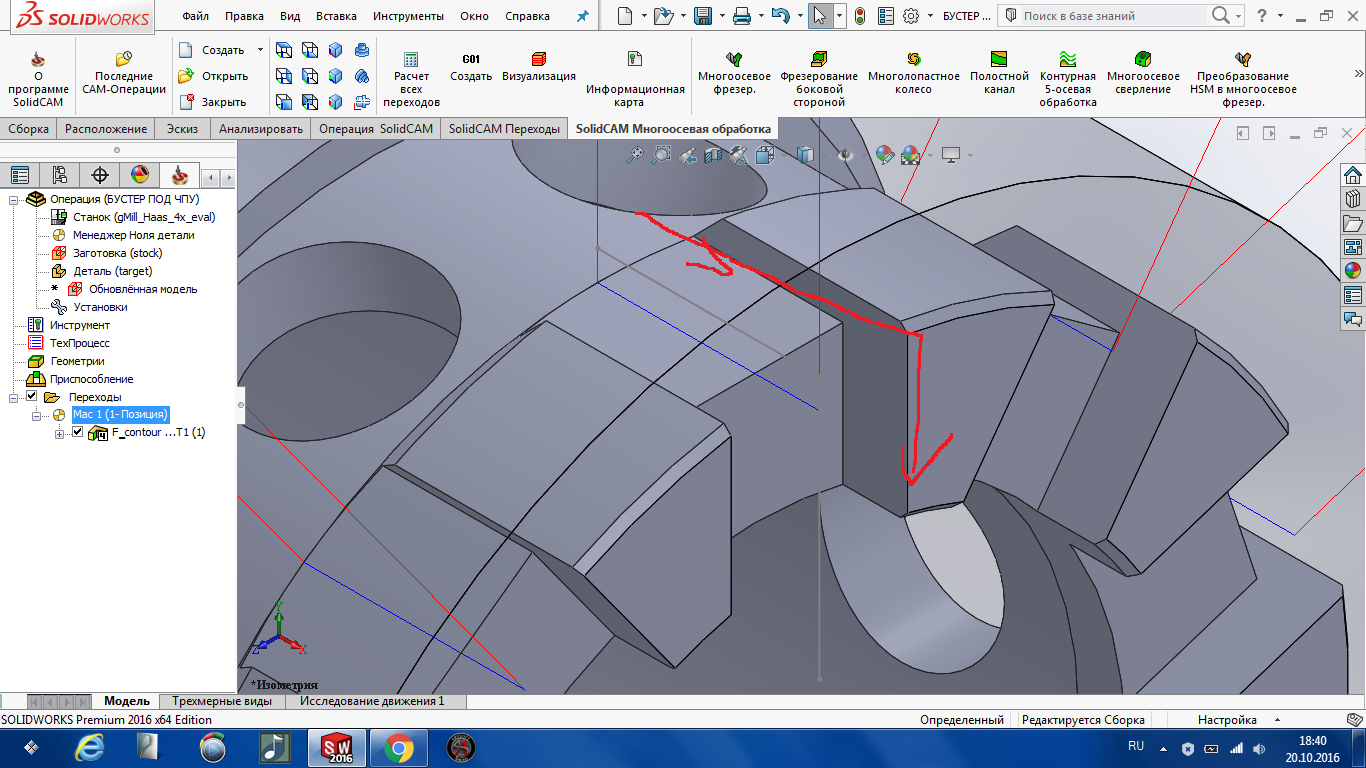Open Home tab in right task pane
The width and height of the screenshot is (1366, 768).
point(1352,175)
